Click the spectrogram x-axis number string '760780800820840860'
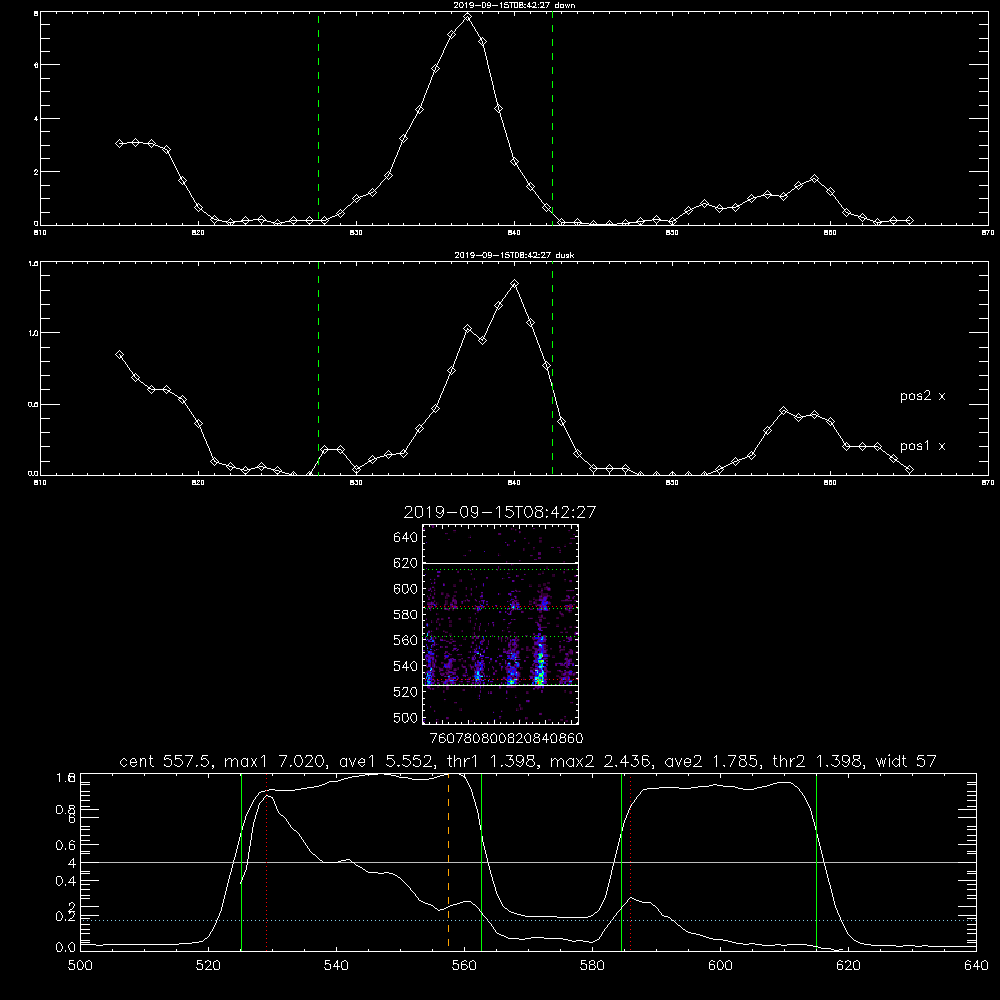 coord(506,738)
